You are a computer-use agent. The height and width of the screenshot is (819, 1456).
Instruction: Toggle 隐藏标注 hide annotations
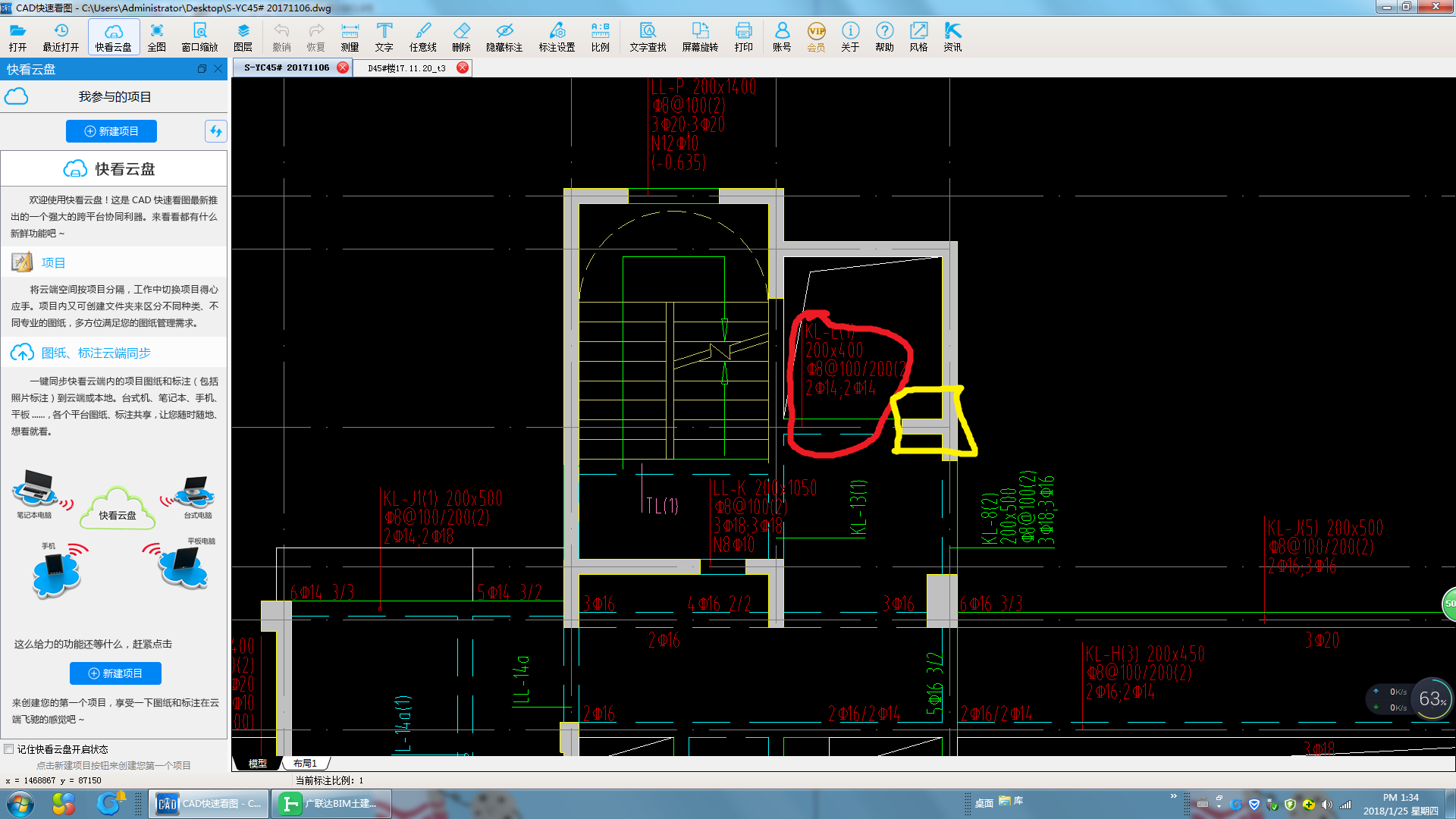pos(504,36)
